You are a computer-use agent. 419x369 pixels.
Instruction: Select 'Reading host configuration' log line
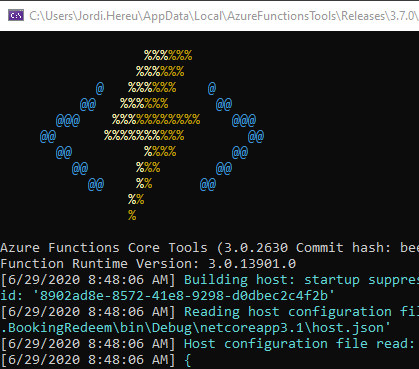210,312
